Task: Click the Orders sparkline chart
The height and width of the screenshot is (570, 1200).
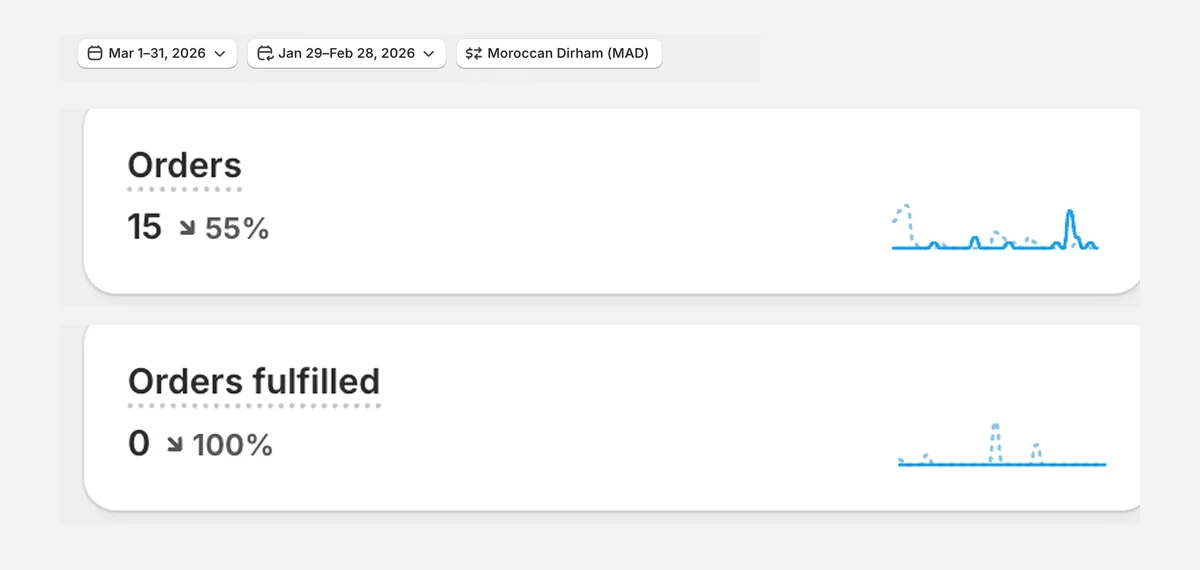Action: click(x=995, y=228)
